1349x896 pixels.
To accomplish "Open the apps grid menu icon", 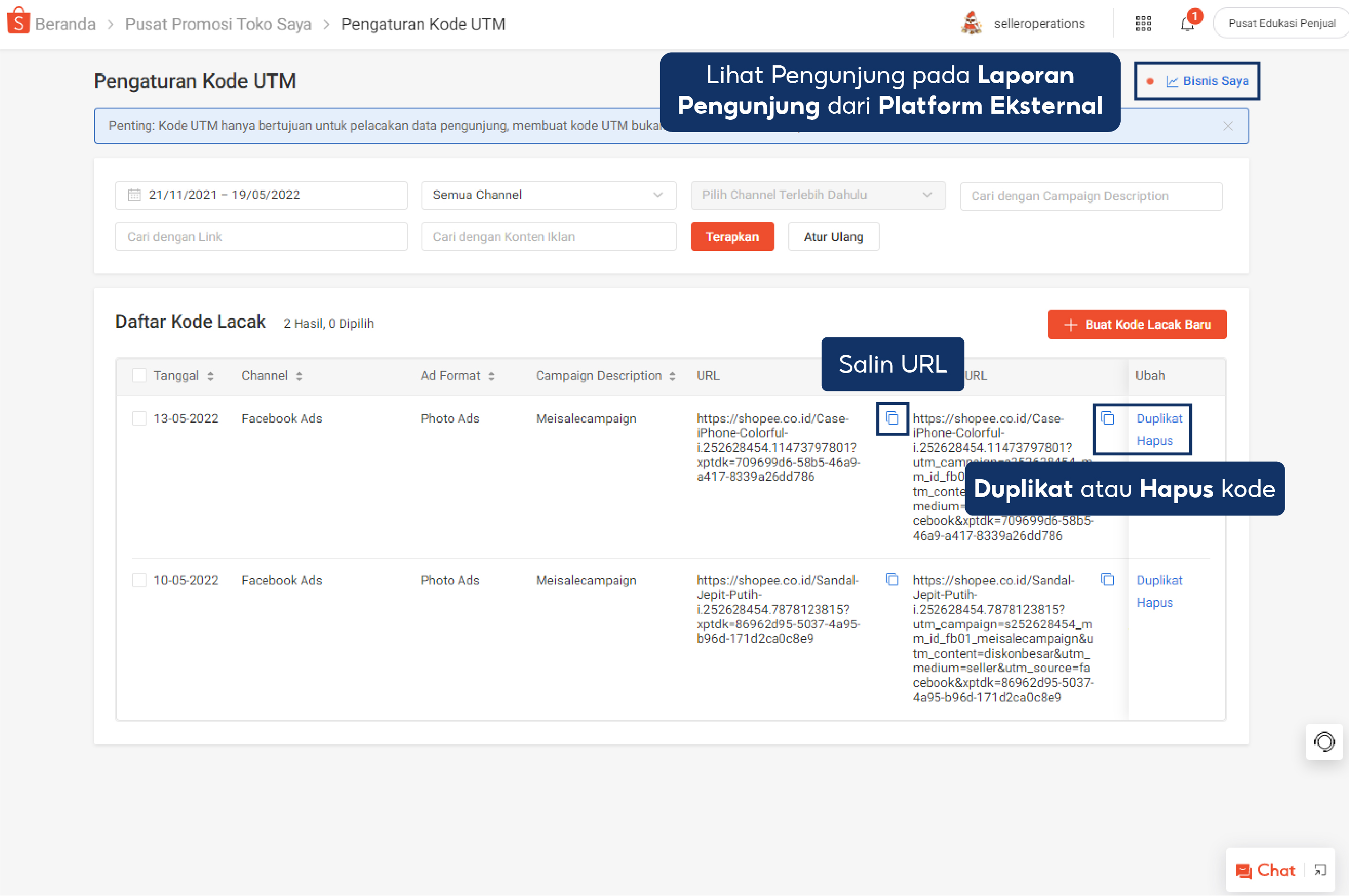I will pos(1143,23).
